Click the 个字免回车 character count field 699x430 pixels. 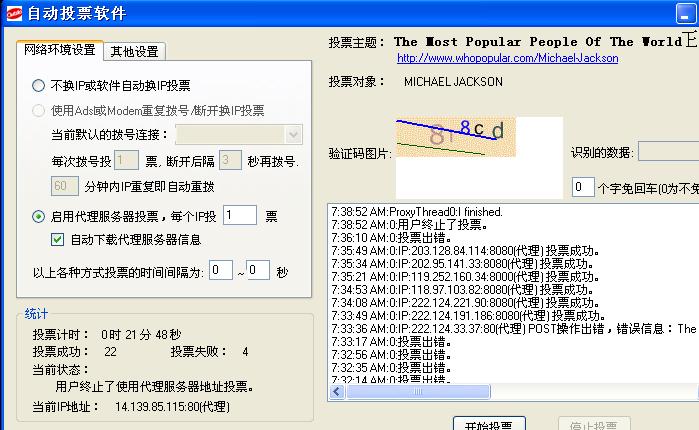pyautogui.click(x=582, y=187)
